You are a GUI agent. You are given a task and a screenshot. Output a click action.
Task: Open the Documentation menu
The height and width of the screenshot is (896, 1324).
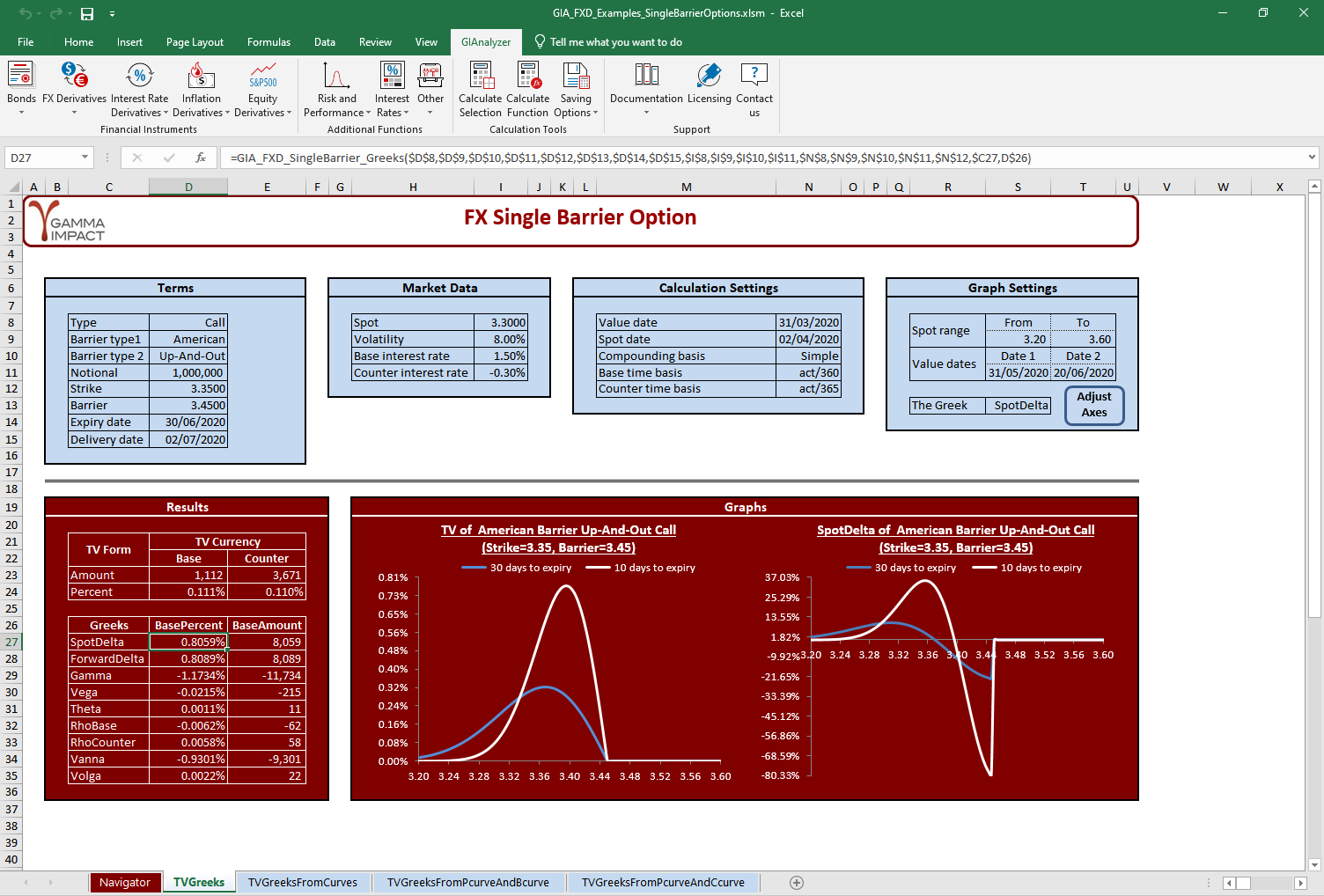click(x=646, y=88)
